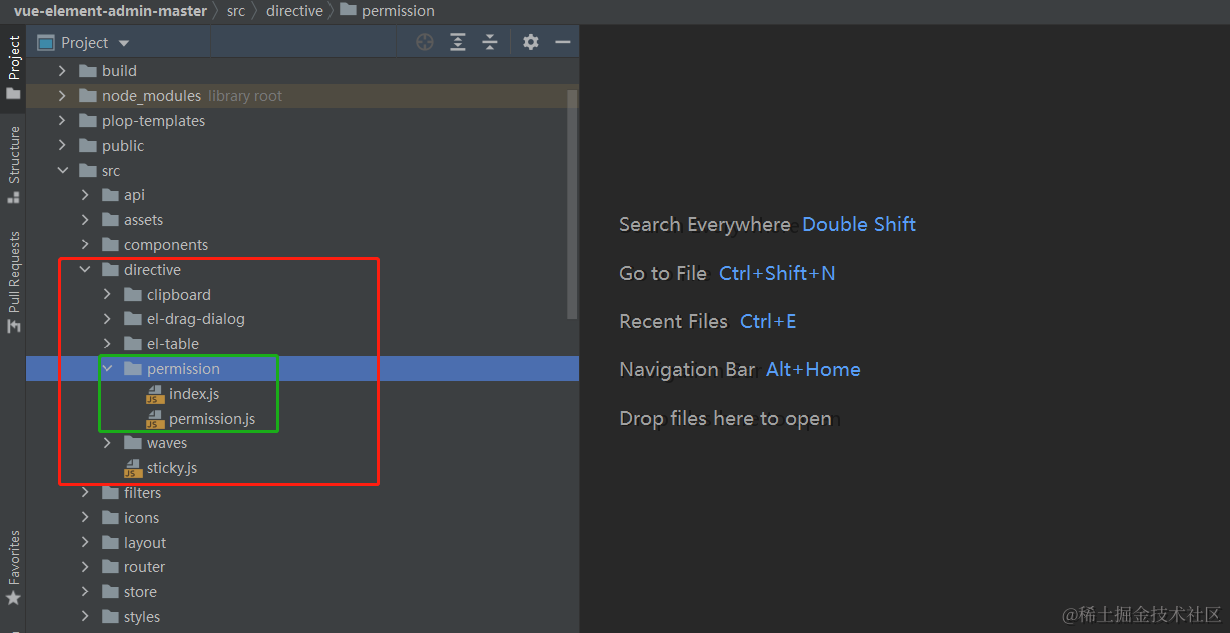Open the Favorites side tab
This screenshot has height=633, width=1230.
point(13,567)
